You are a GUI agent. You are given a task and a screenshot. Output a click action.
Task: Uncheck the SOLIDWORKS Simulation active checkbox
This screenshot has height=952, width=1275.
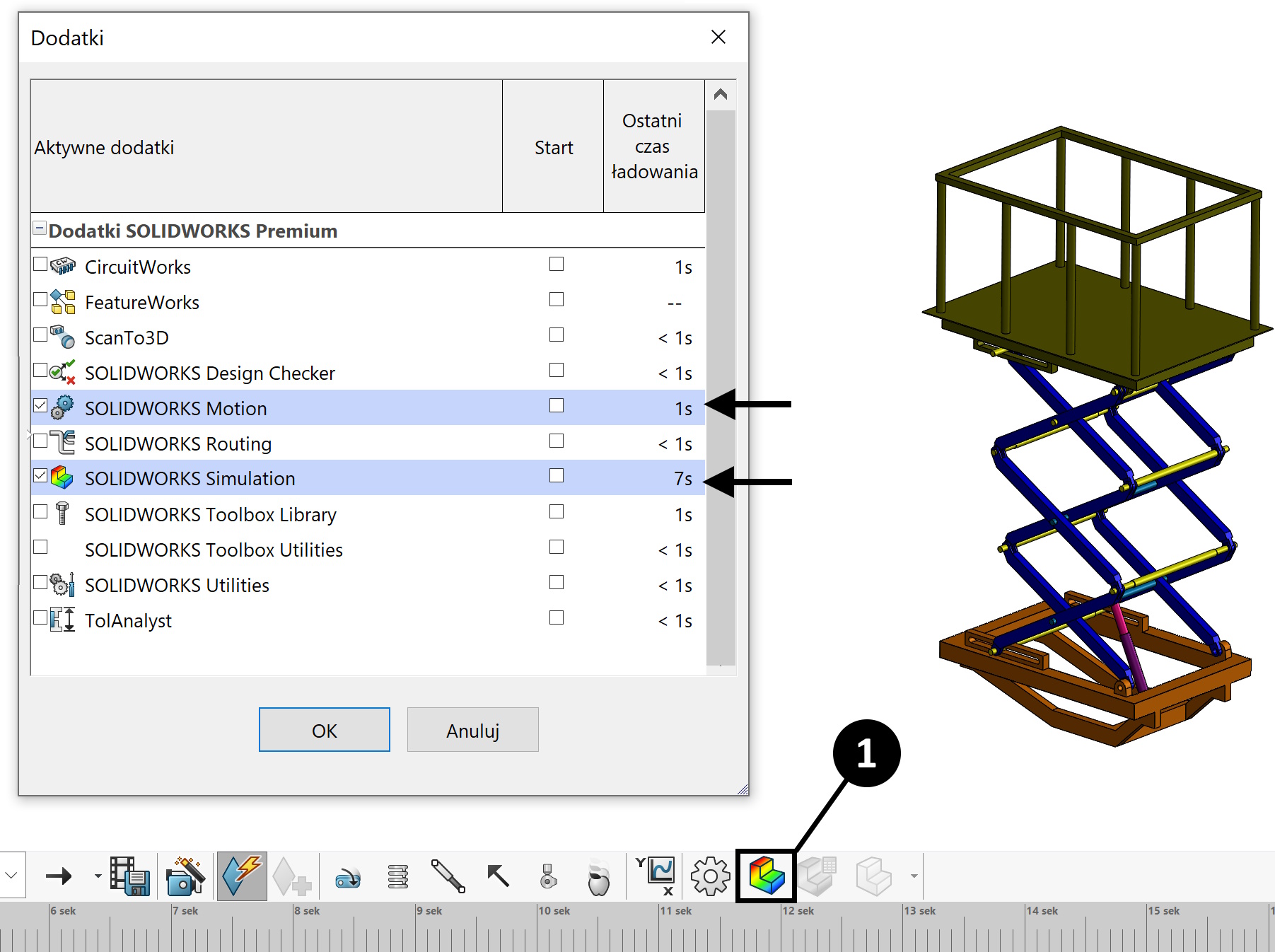click(x=40, y=475)
